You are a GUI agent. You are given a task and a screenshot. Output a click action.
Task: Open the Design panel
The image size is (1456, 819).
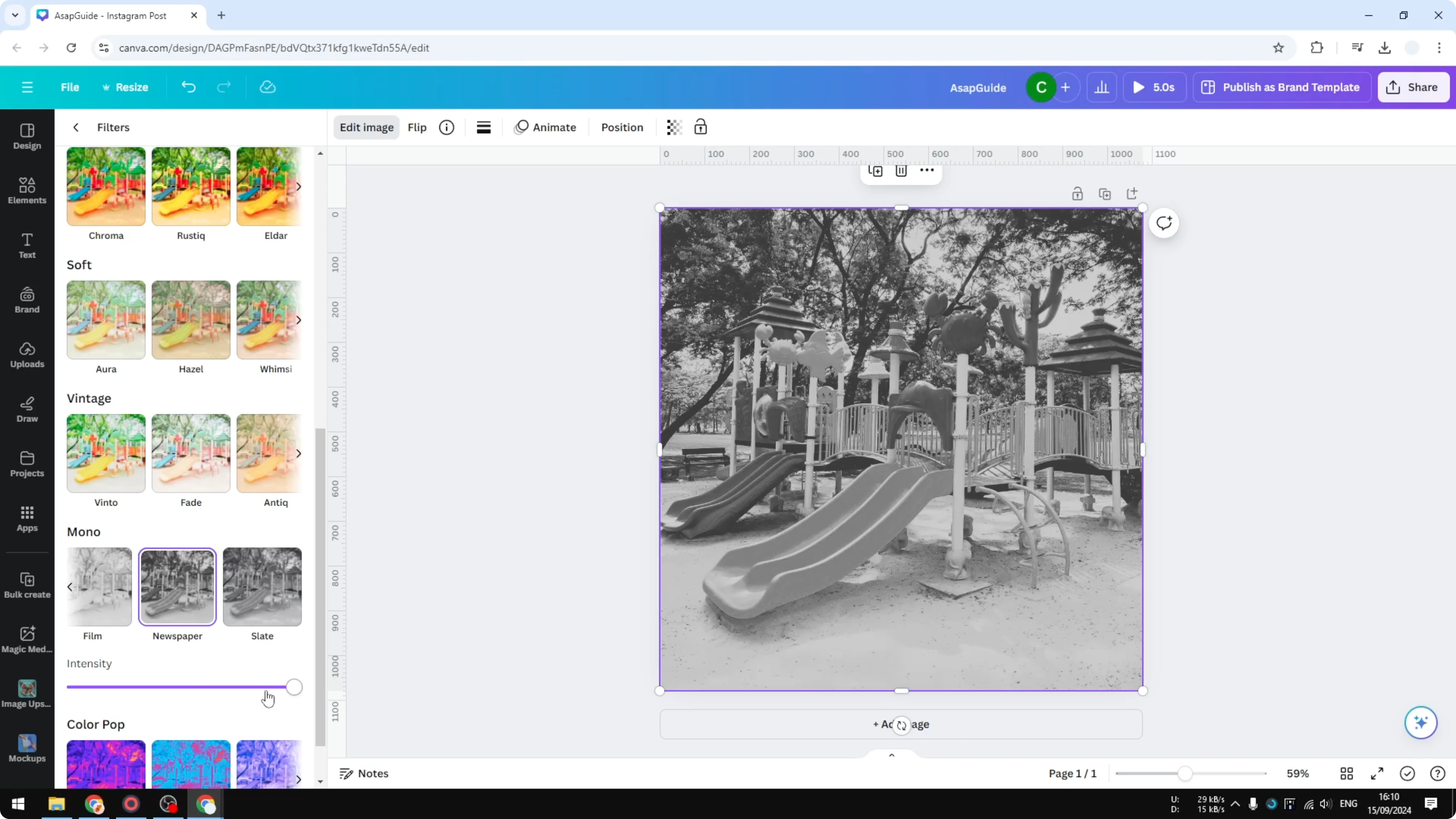click(27, 137)
